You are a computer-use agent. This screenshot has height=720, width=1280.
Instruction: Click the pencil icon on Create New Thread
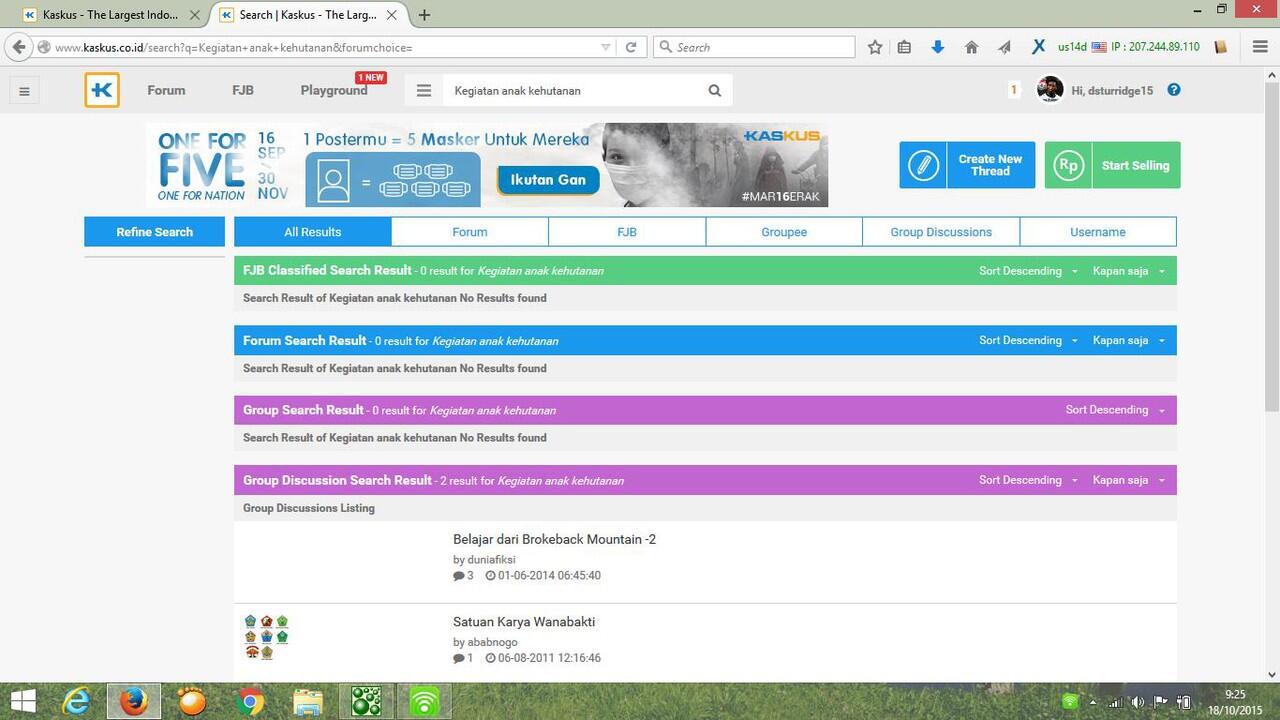coord(923,165)
